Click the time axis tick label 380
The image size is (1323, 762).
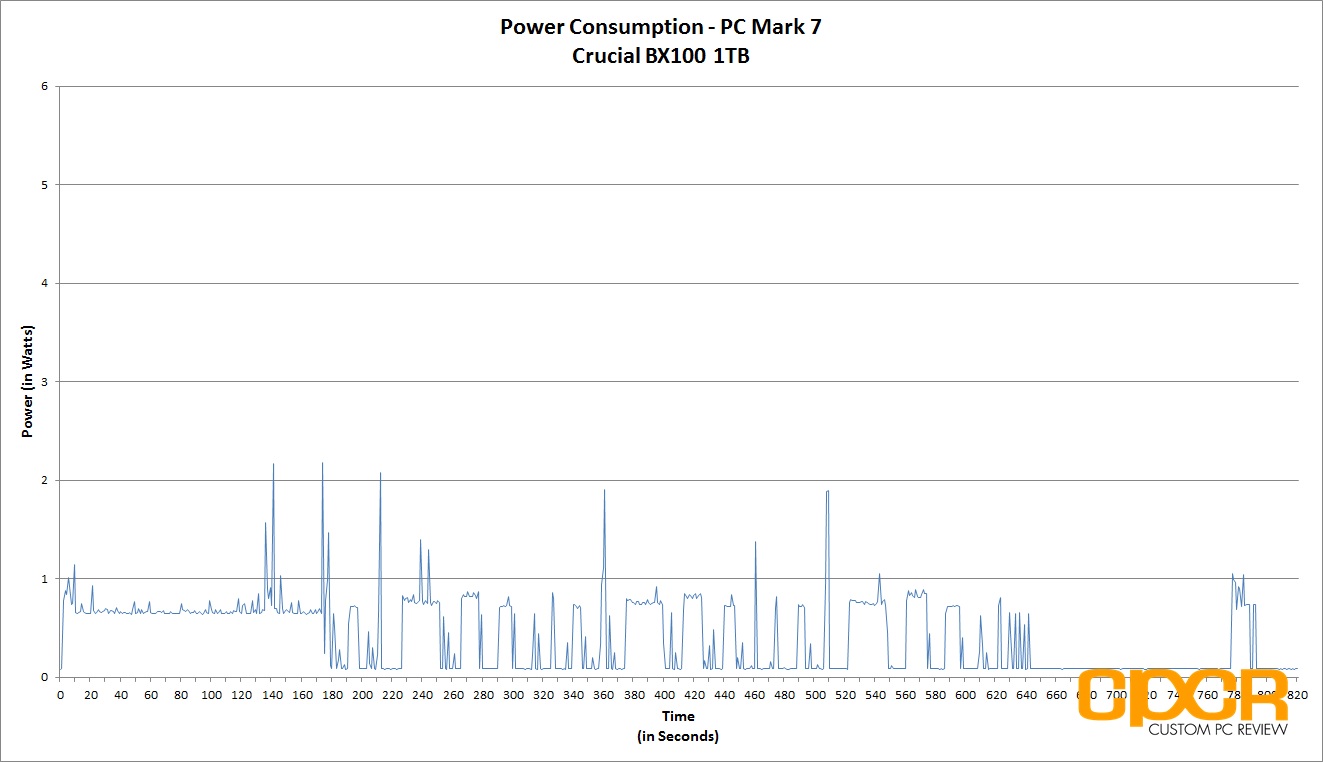coord(634,694)
